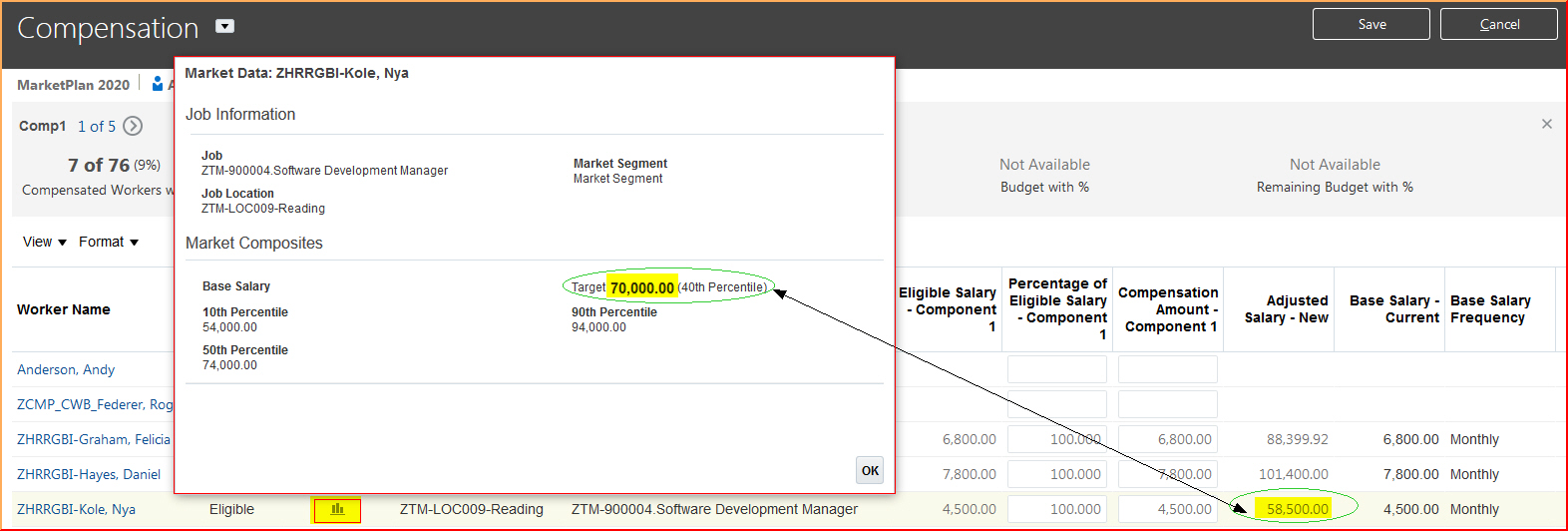Go to next Comp1 summary page arrow
This screenshot has width=1568, height=531.
133,126
